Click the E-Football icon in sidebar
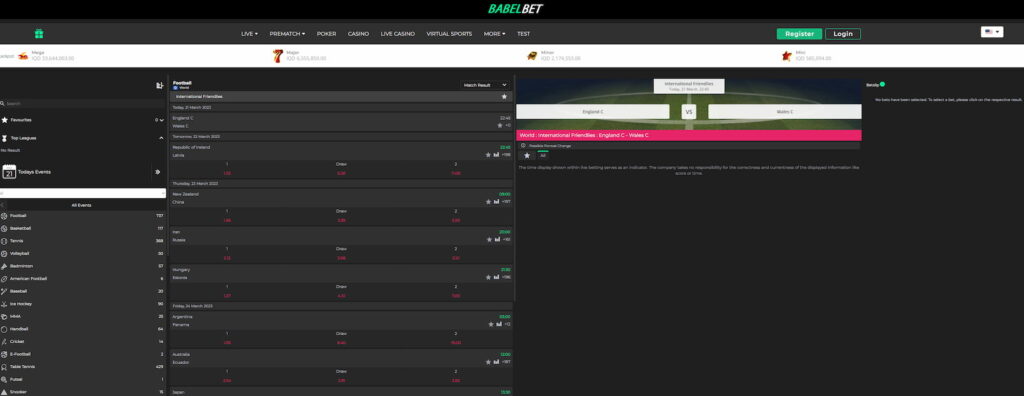 4,354
